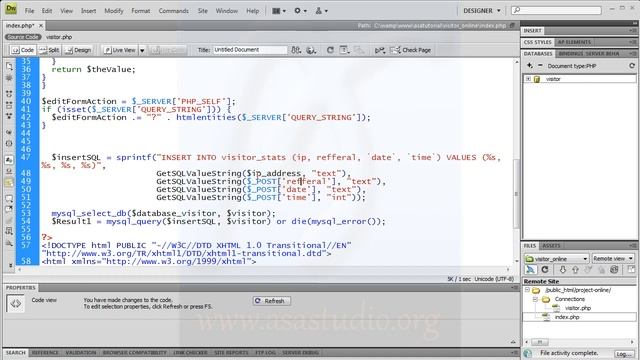The image size is (640, 360).
Task: Open the visitor_online site dropdown
Action: coord(557,259)
